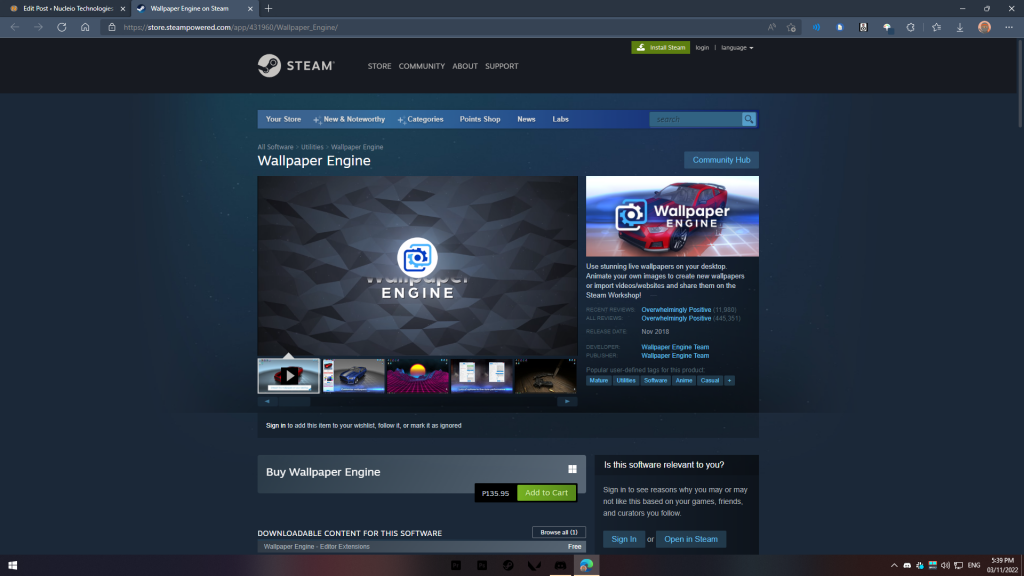Click the search magnifier icon in store bar

coord(748,120)
